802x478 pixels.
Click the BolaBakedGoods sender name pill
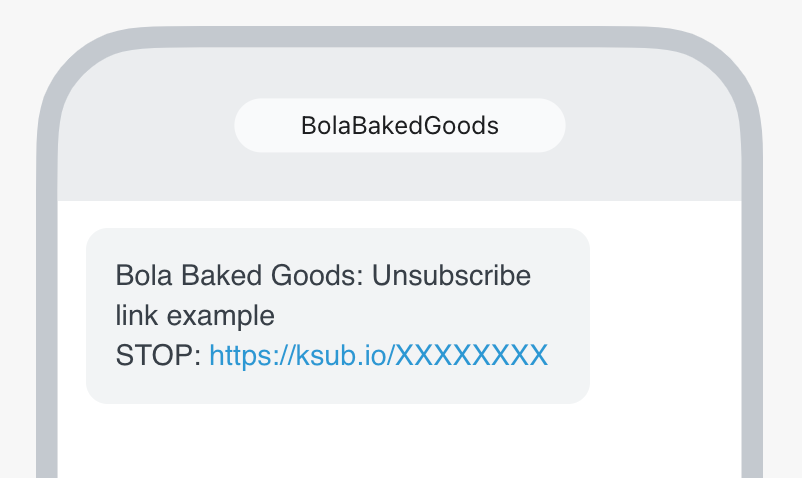[400, 126]
